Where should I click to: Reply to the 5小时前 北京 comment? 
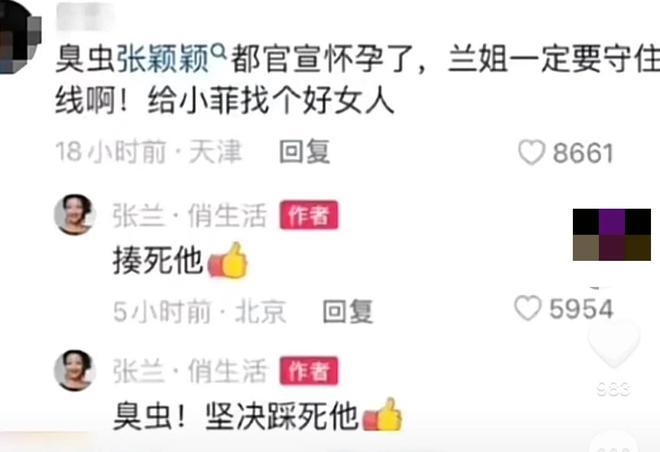[x=348, y=311]
